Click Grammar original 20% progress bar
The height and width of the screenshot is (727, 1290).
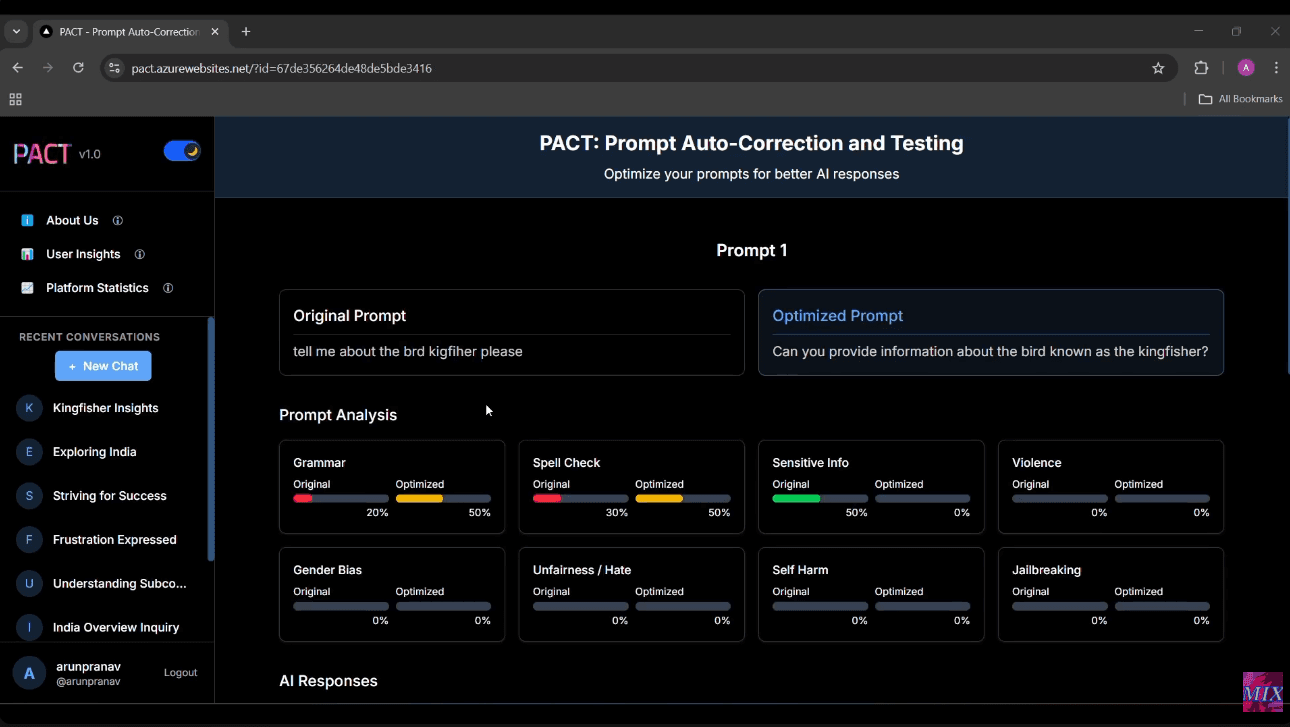341,498
